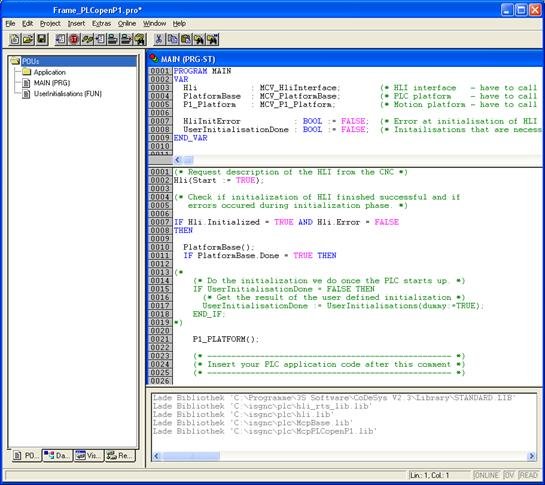Image resolution: width=545 pixels, height=485 pixels.
Task: Click the OV status bar indicator
Action: pos(509,475)
